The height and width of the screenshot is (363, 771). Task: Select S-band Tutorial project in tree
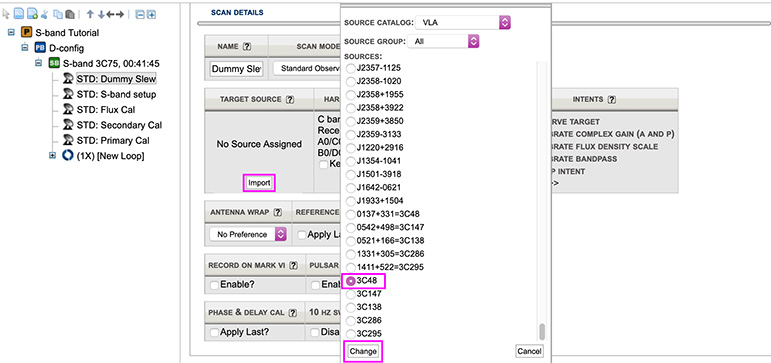(x=67, y=33)
